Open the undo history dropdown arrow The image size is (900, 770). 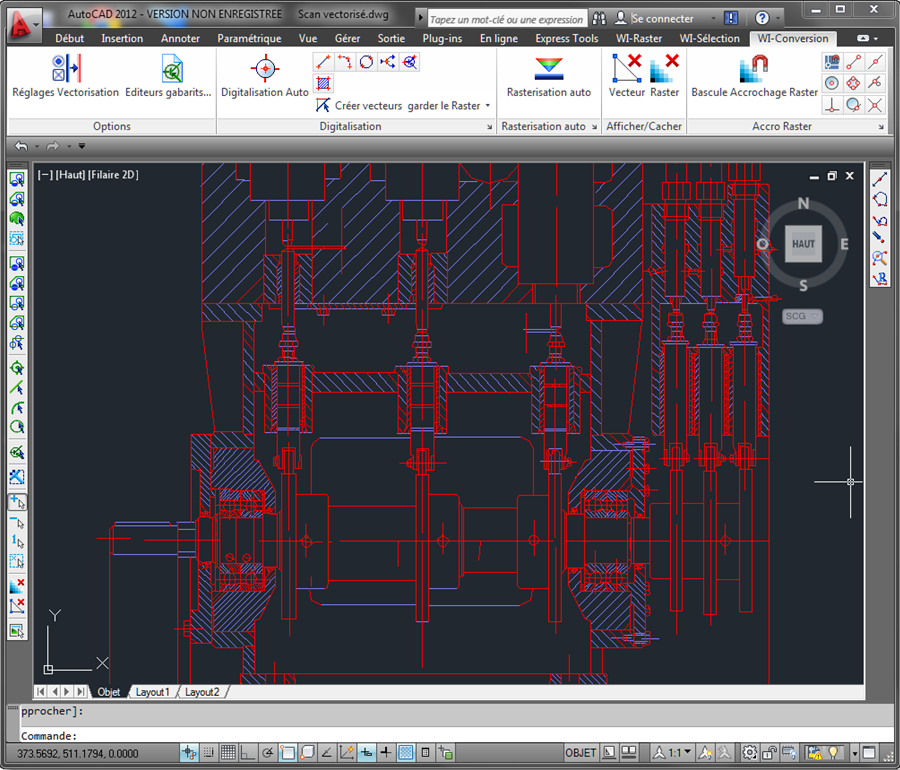pos(37,146)
